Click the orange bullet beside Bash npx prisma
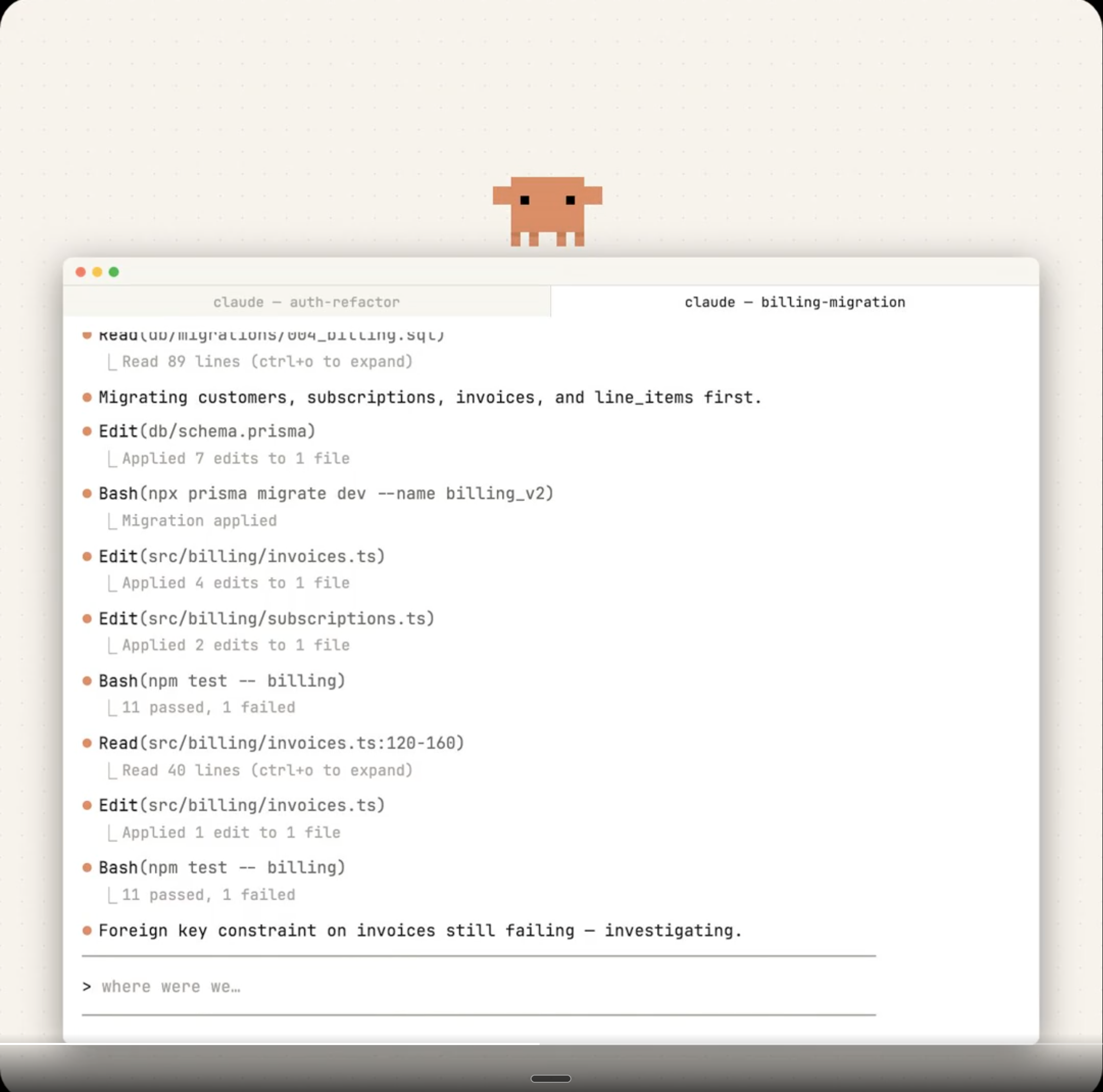 pos(87,493)
